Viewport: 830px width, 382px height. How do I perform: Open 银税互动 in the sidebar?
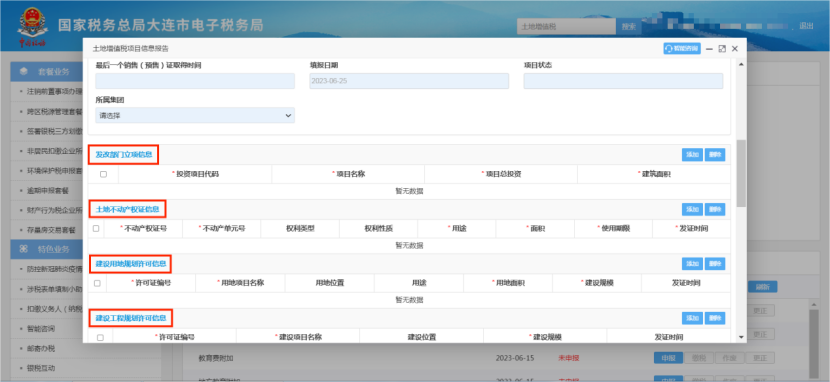[41, 368]
